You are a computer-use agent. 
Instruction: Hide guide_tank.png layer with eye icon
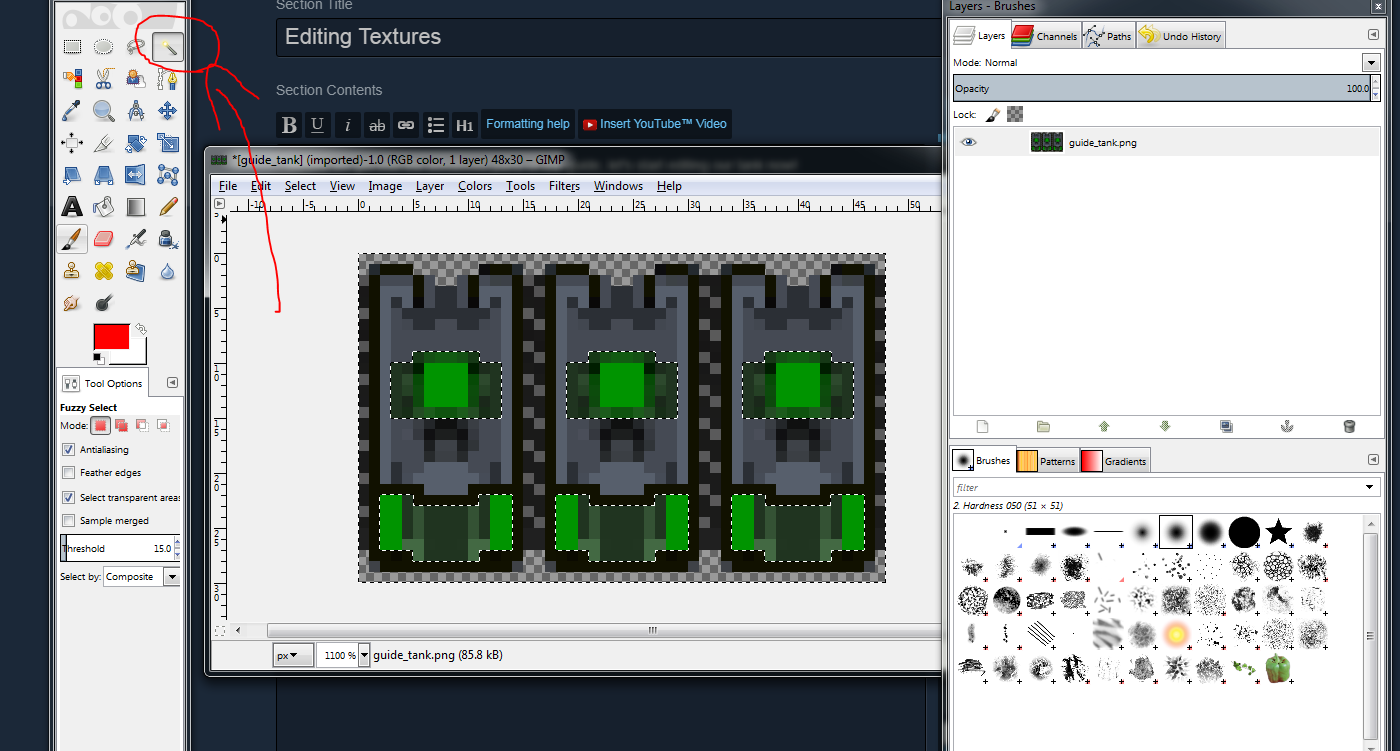tap(968, 142)
